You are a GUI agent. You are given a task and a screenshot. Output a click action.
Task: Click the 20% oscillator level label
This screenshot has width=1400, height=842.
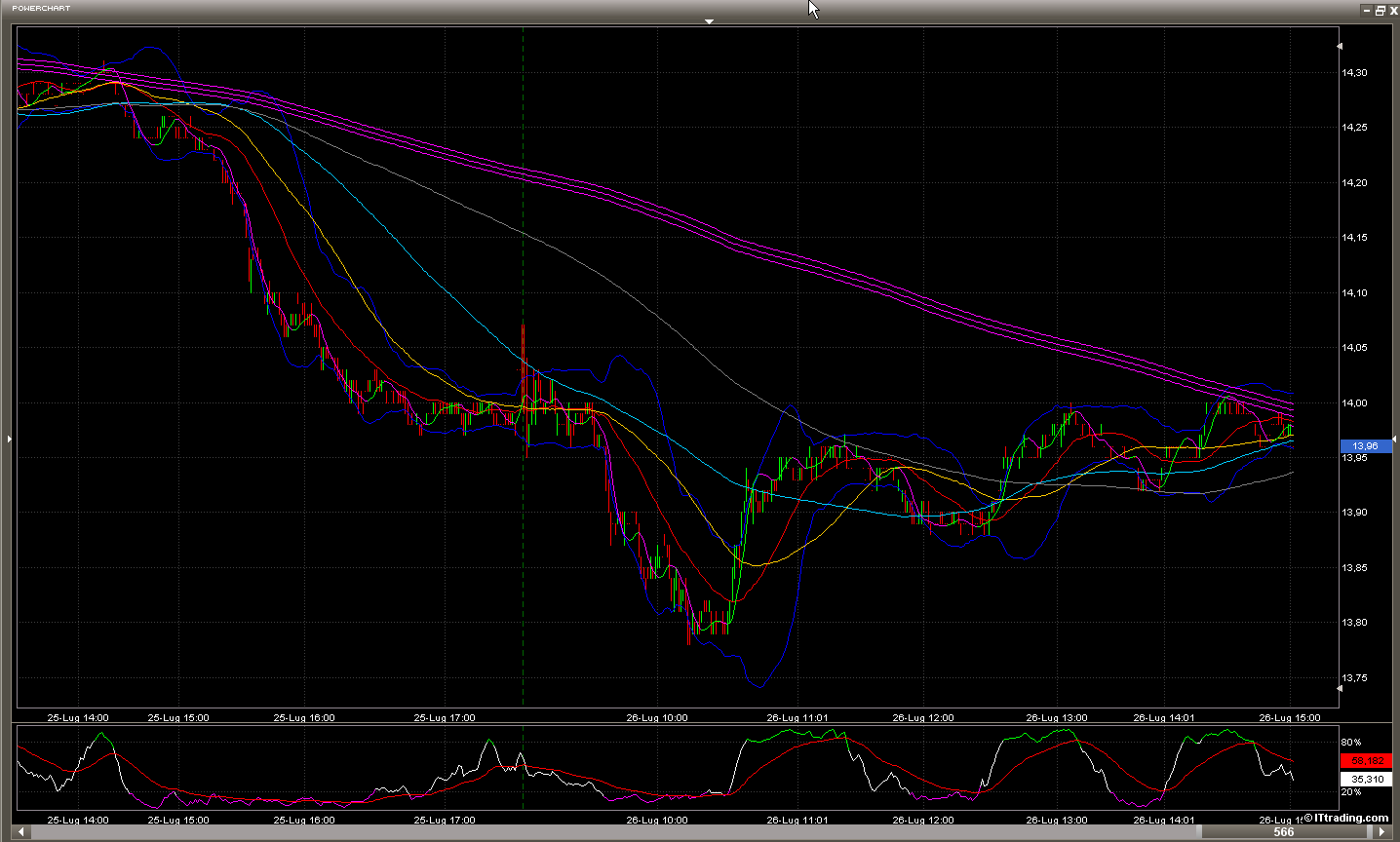pos(1350,792)
